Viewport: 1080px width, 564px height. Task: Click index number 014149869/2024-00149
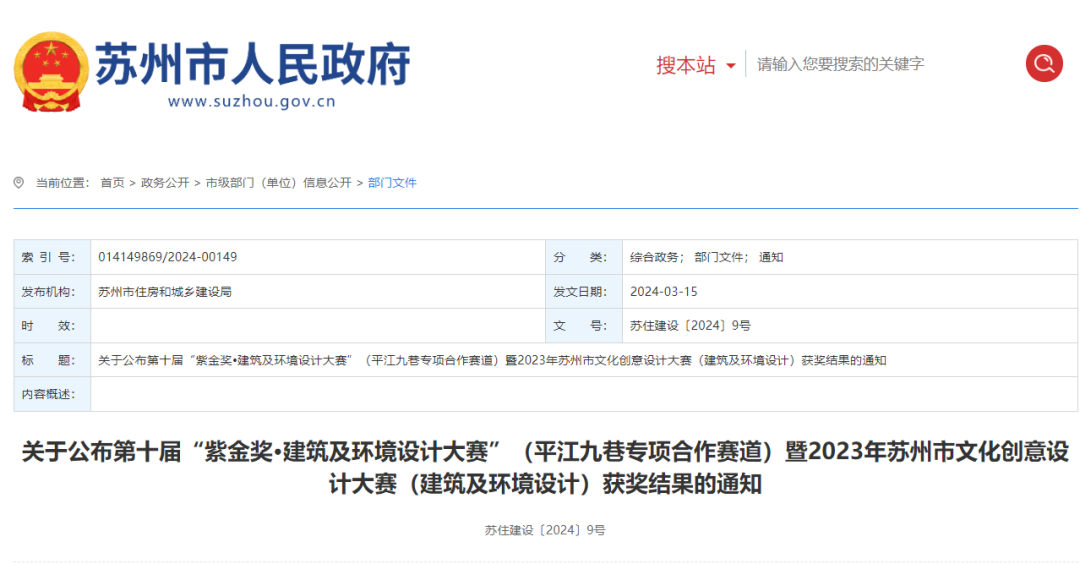[167, 257]
